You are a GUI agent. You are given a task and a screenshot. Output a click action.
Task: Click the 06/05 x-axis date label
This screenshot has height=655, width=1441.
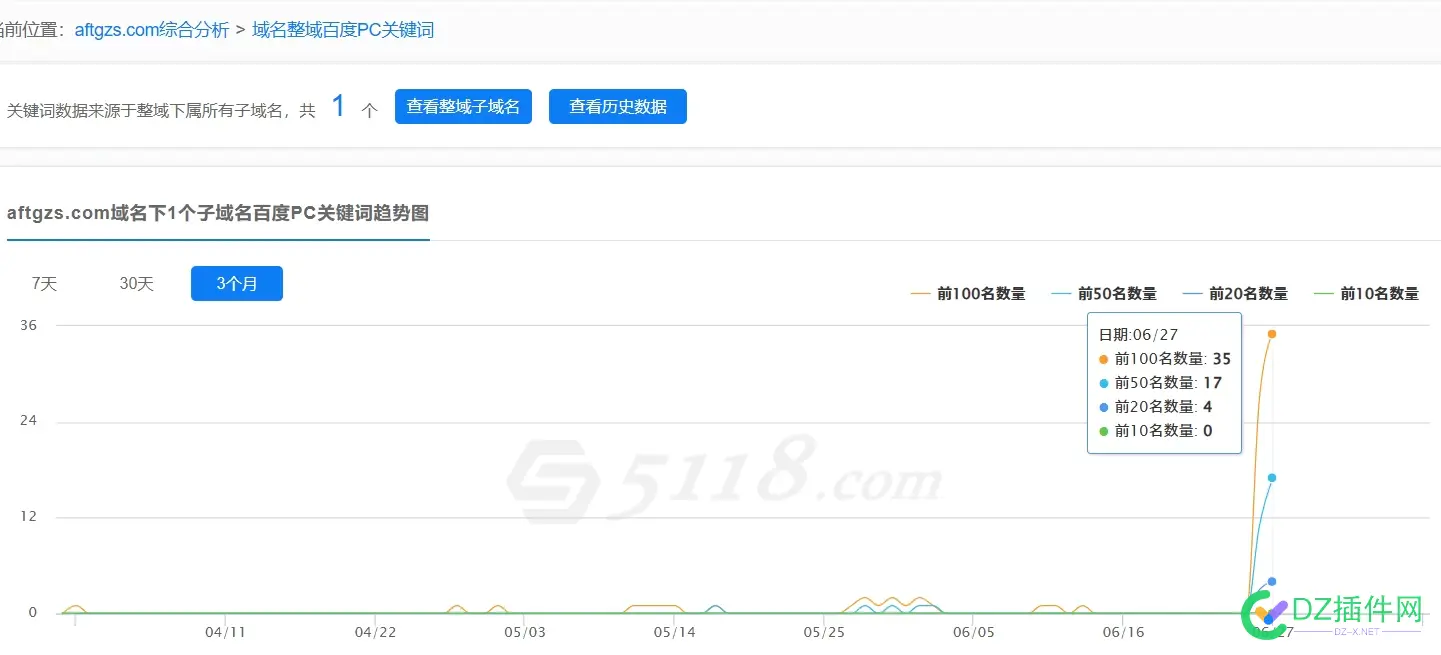(974, 633)
